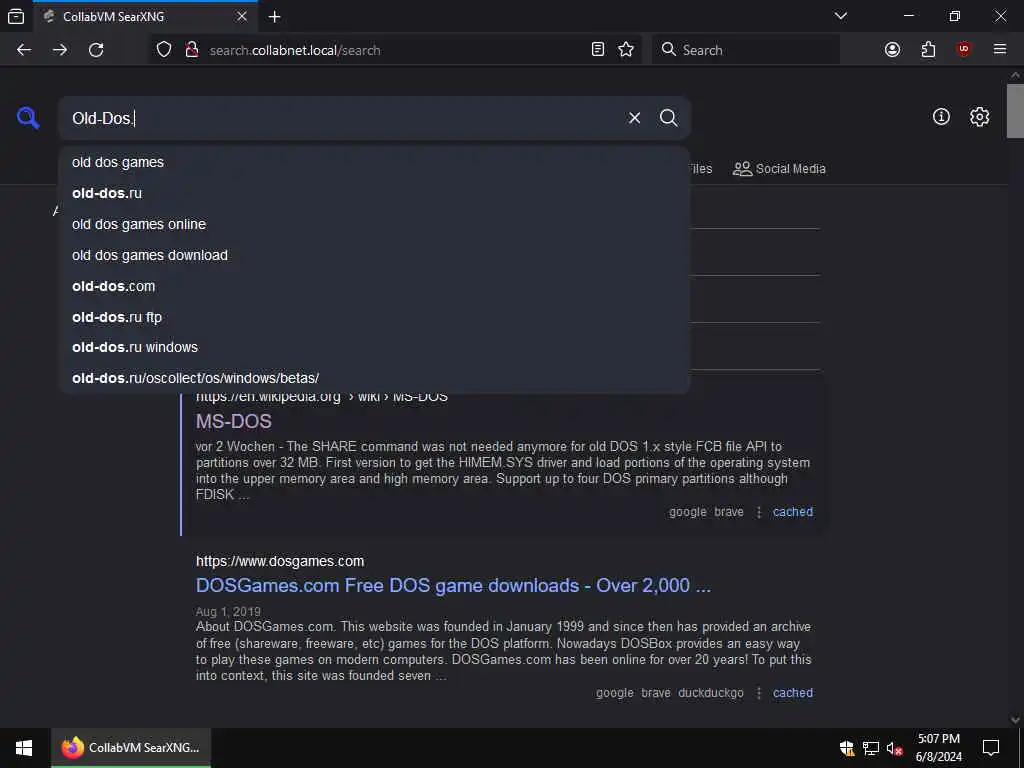The image size is (1024, 768).
Task: Click https://www.dosgames.com URL text
Action: click(x=280, y=561)
